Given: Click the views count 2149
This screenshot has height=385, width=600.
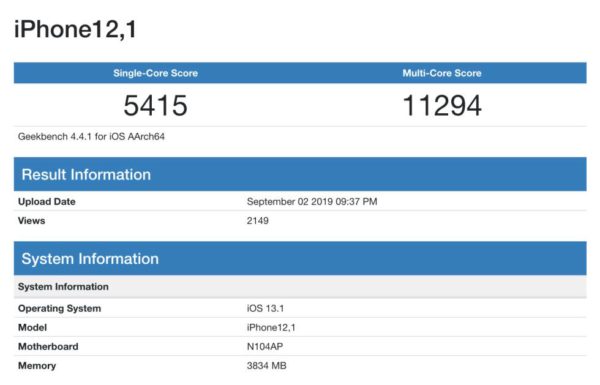Looking at the screenshot, I should click(258, 221).
